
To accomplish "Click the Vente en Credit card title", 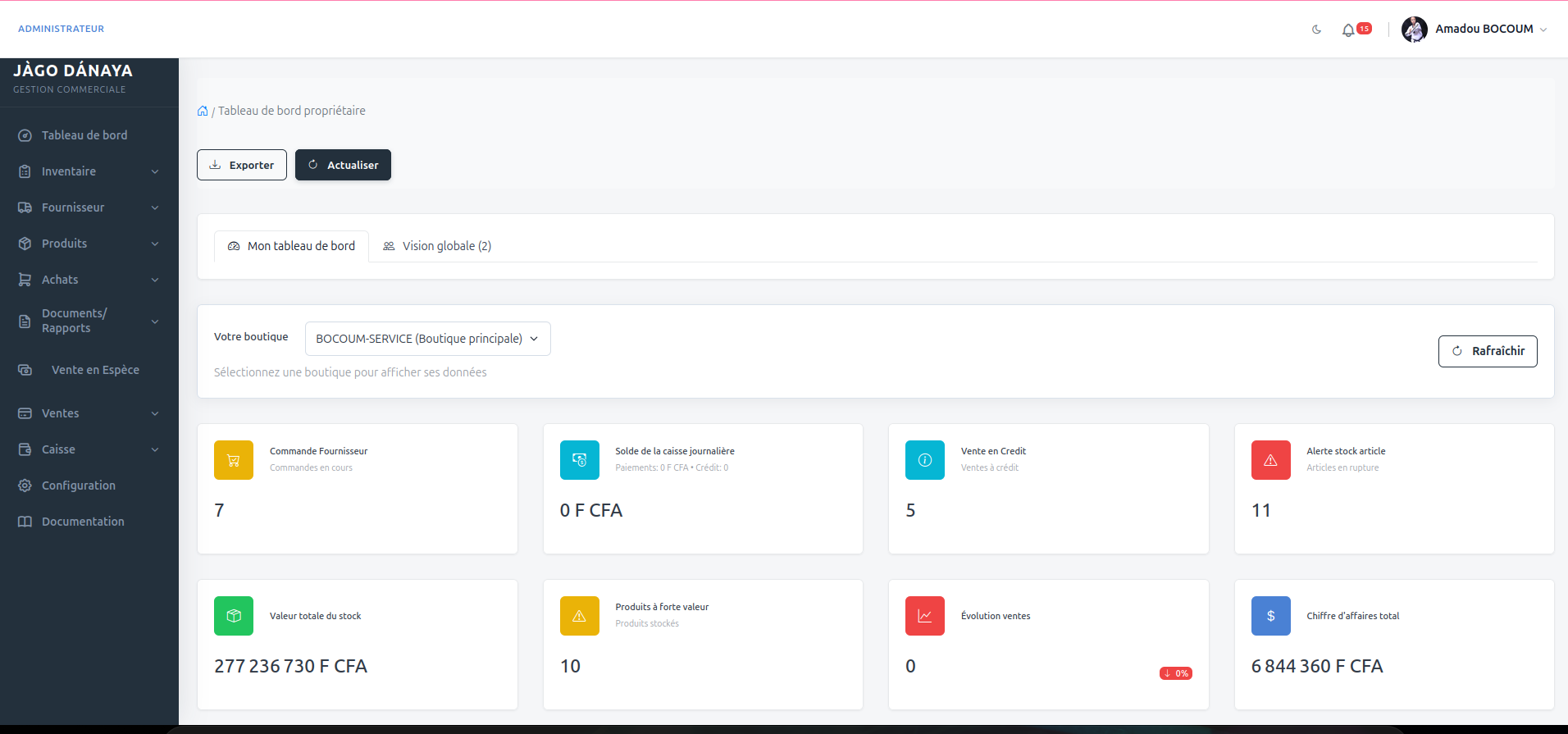I will pyautogui.click(x=993, y=451).
